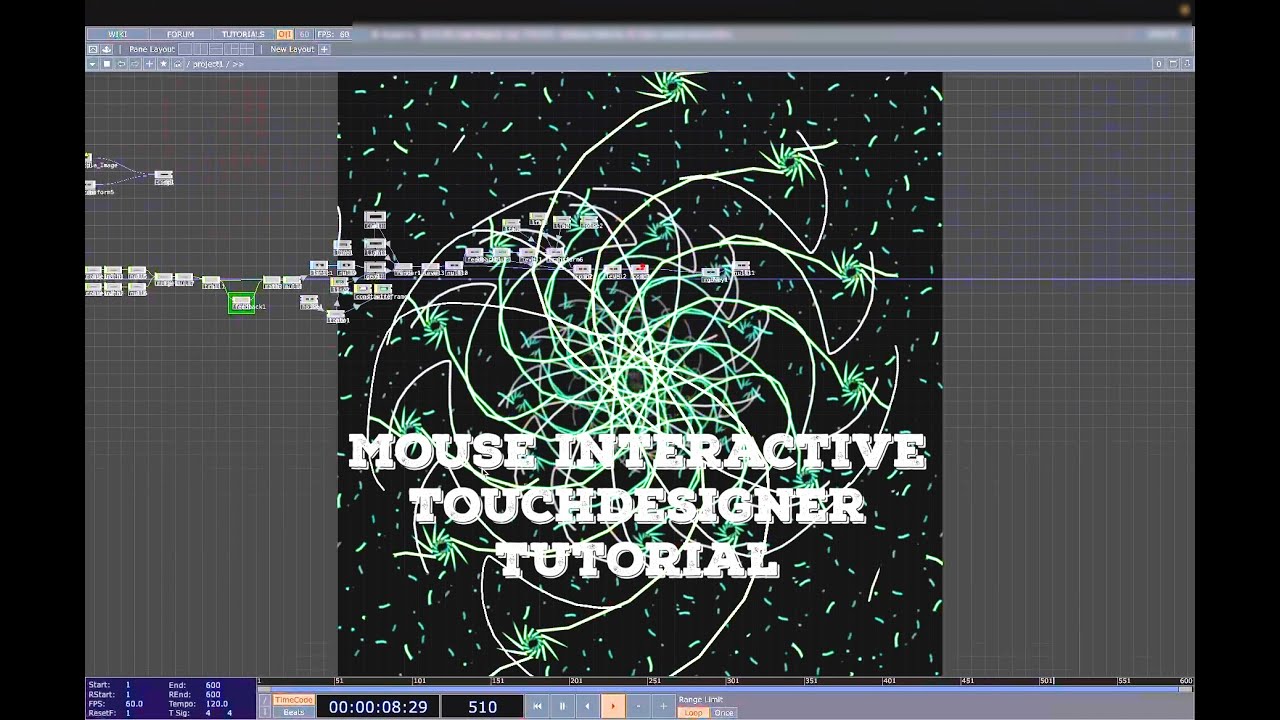Click the REnd value 600
Image resolution: width=1280 pixels, height=720 pixels.
pyautogui.click(x=213, y=694)
